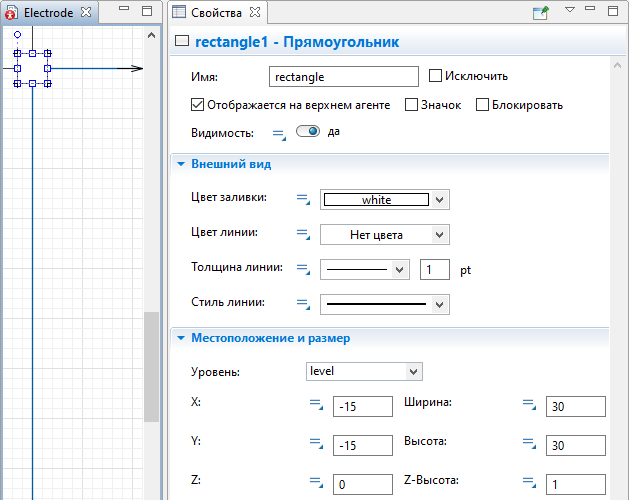
Task: Click the Z coordinate field
Action: (x=363, y=484)
